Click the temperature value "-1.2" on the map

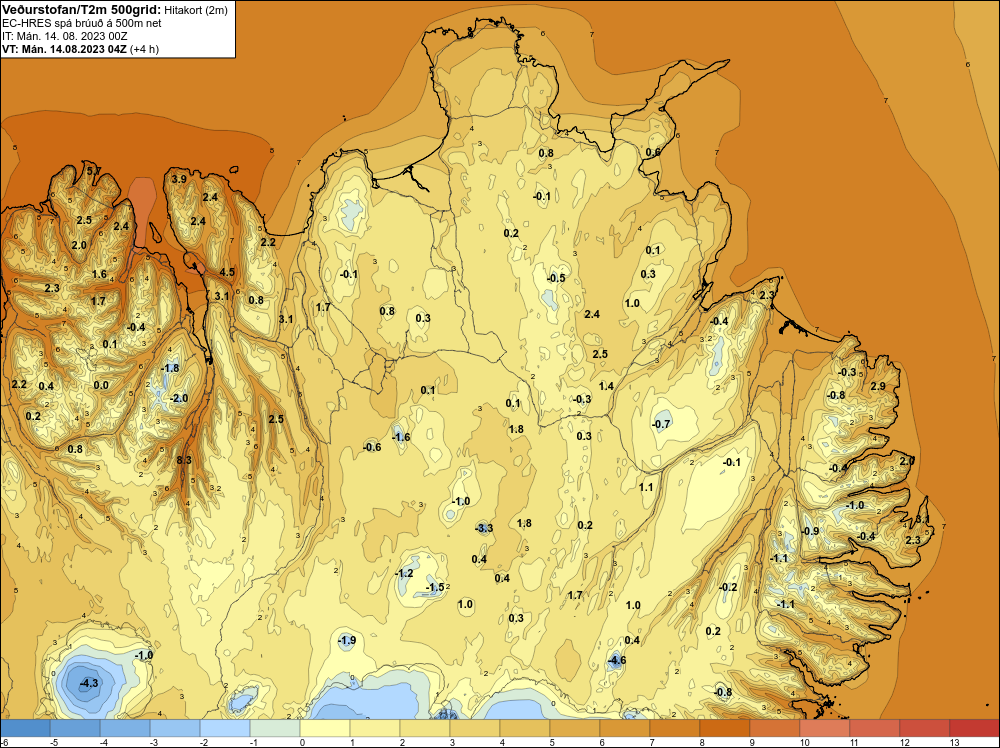coord(404,573)
